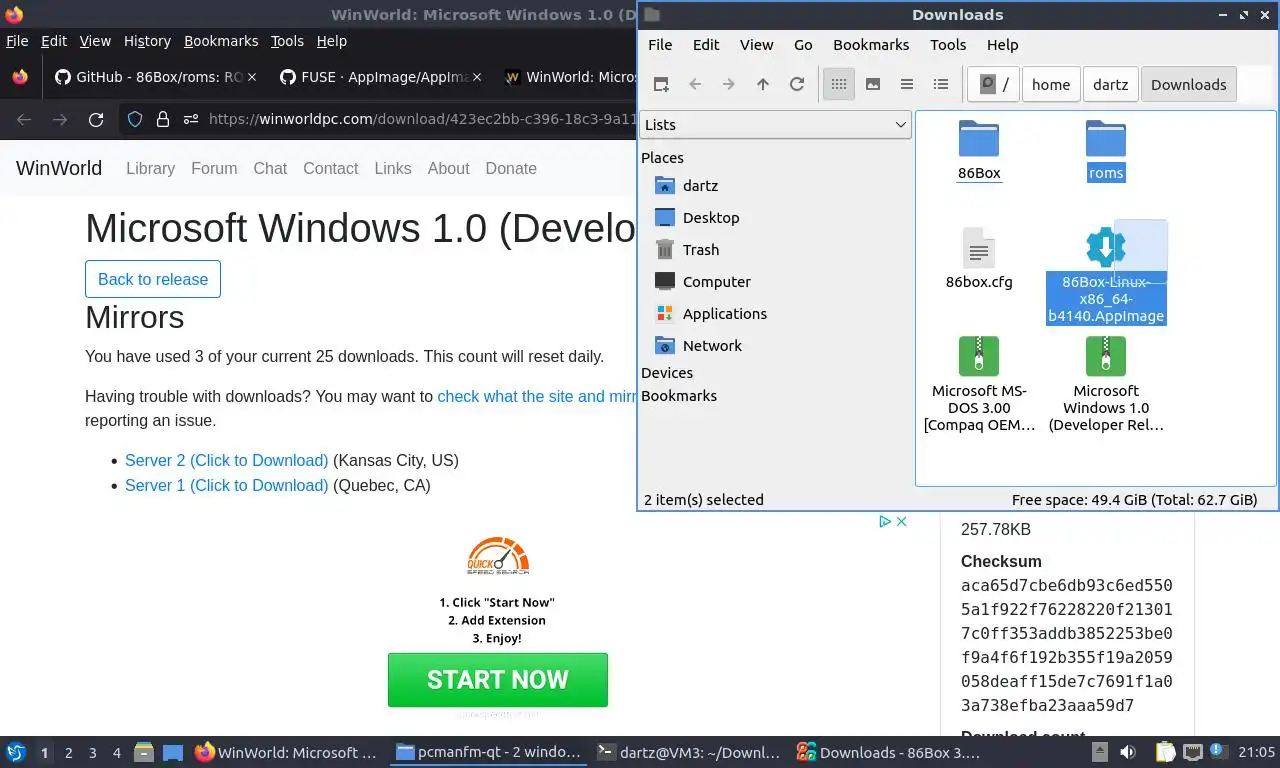Close the GitHub 86Box/roms tab
This screenshot has width=1280, height=768.
click(x=252, y=77)
